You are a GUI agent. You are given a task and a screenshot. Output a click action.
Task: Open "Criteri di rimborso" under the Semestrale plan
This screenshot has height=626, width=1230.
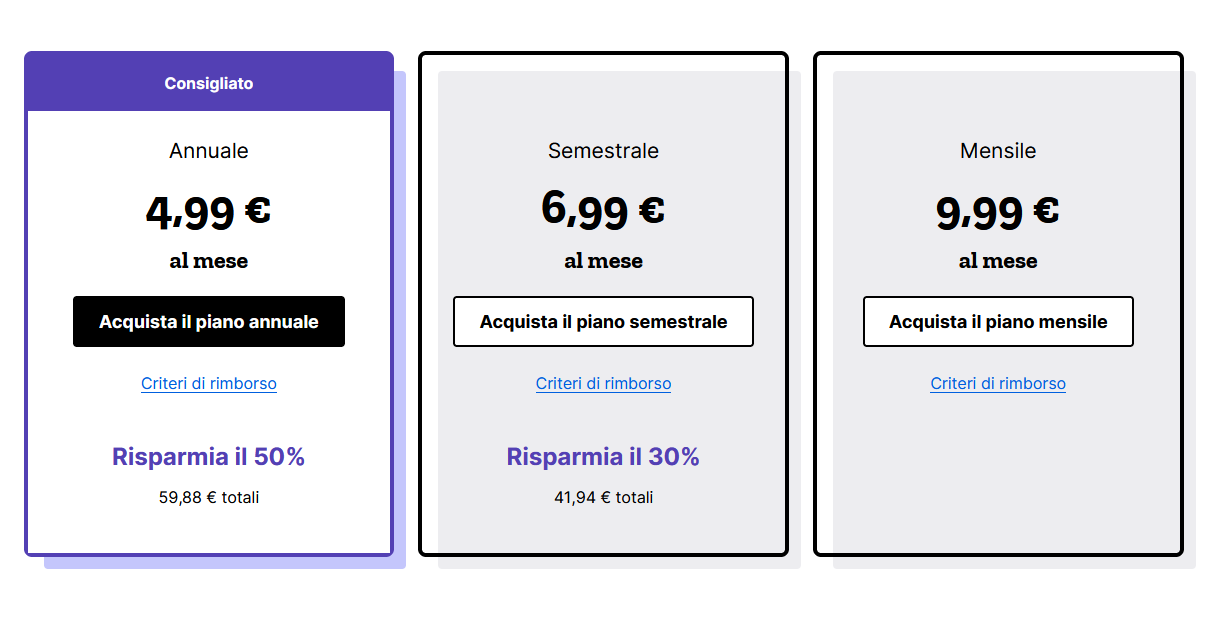[x=603, y=384]
